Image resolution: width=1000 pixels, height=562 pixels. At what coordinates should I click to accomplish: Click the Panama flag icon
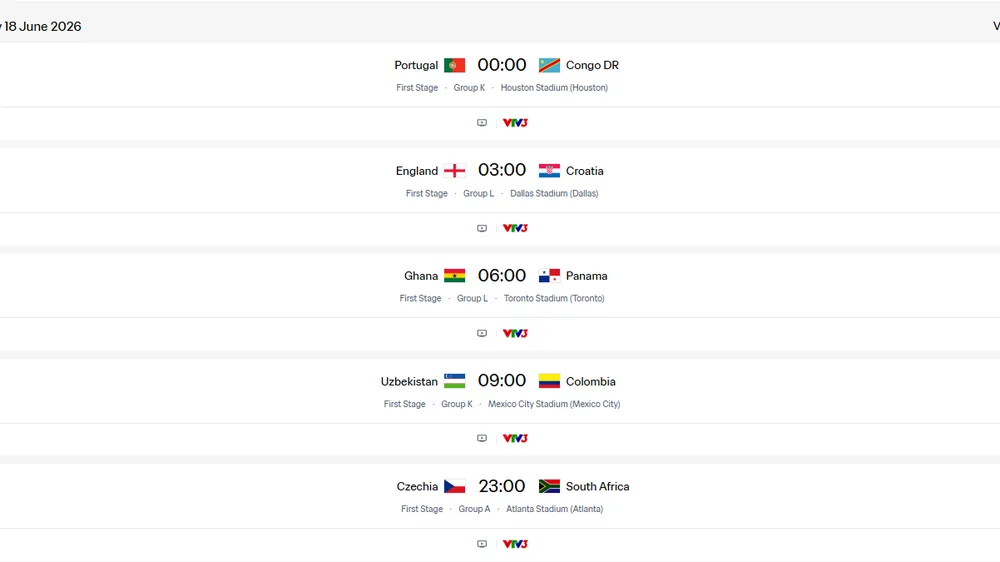pyautogui.click(x=549, y=276)
